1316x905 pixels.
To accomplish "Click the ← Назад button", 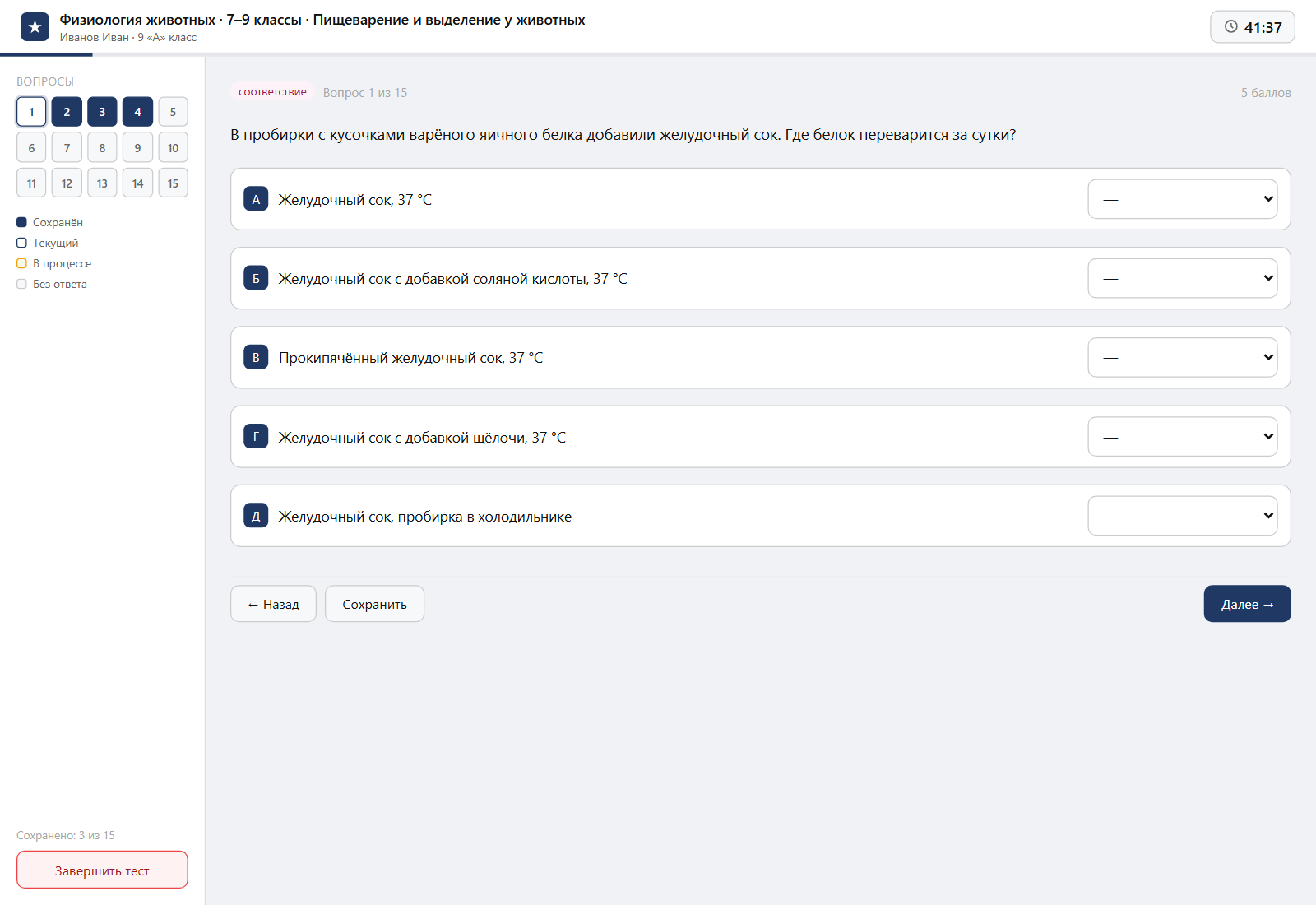I will click(x=273, y=604).
